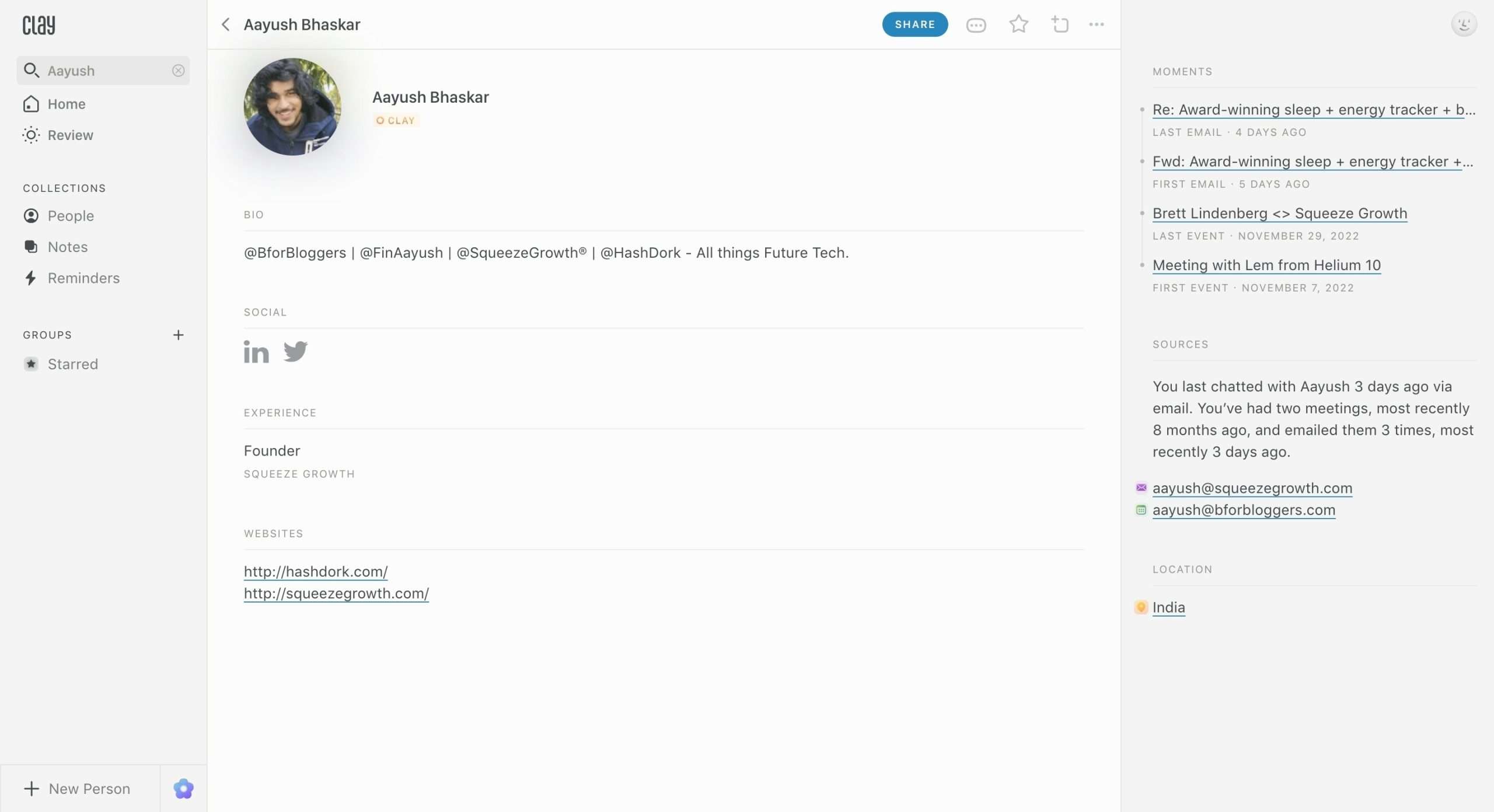Click into the Aayush search field
1494x812 pixels.
(103, 71)
